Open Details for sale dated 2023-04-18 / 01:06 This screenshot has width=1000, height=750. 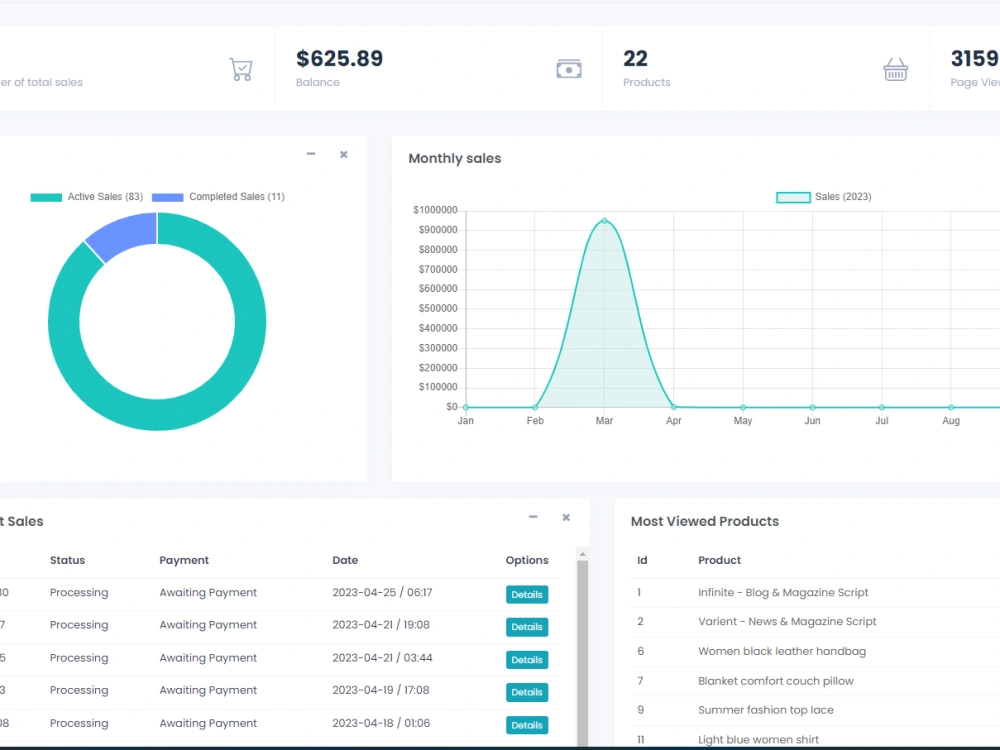tap(527, 725)
